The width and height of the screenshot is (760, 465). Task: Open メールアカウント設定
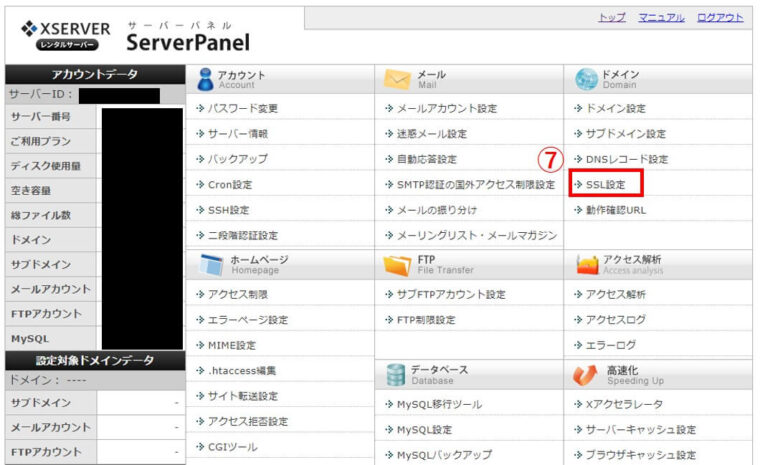point(447,108)
